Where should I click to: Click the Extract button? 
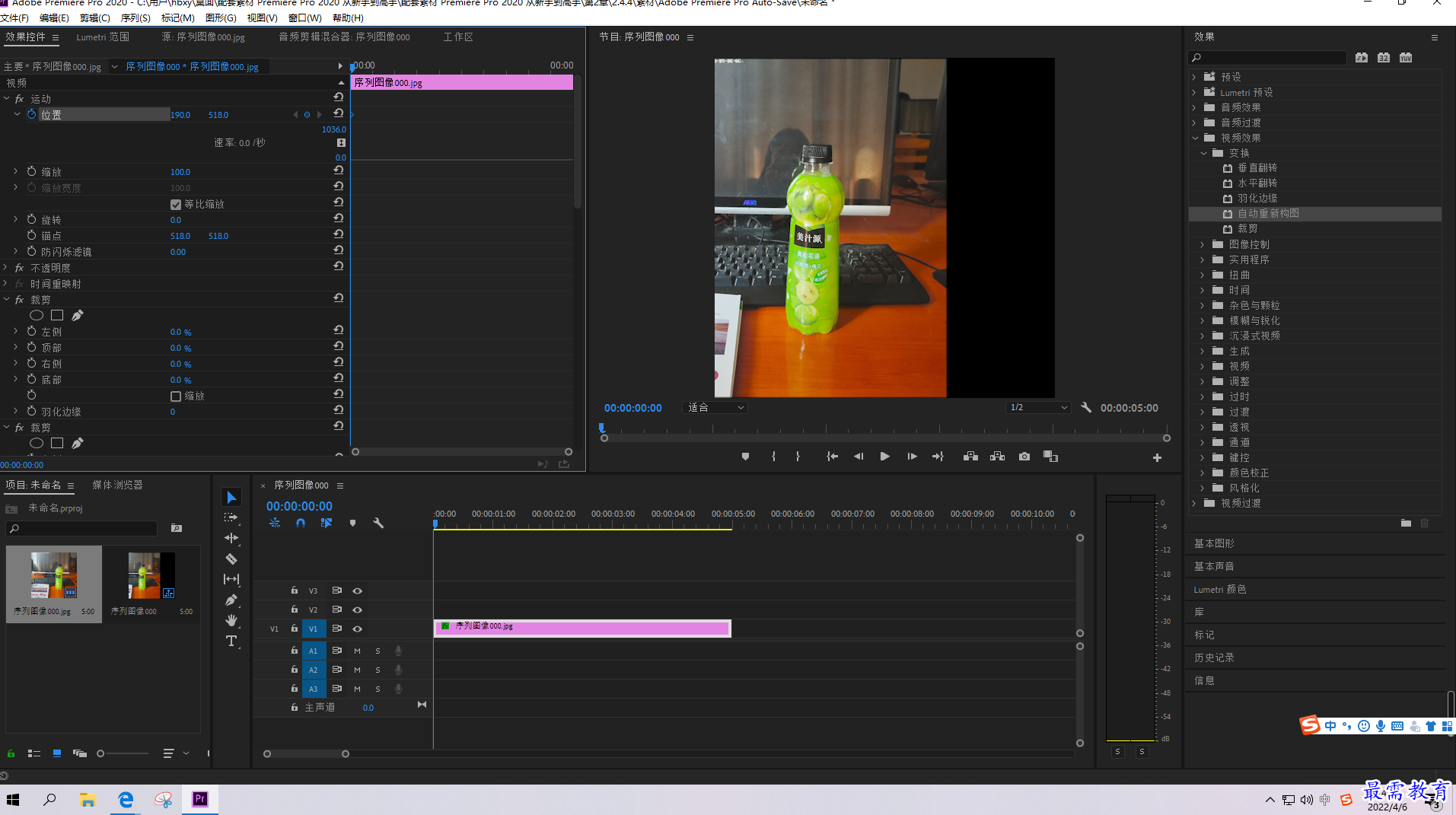(x=997, y=457)
